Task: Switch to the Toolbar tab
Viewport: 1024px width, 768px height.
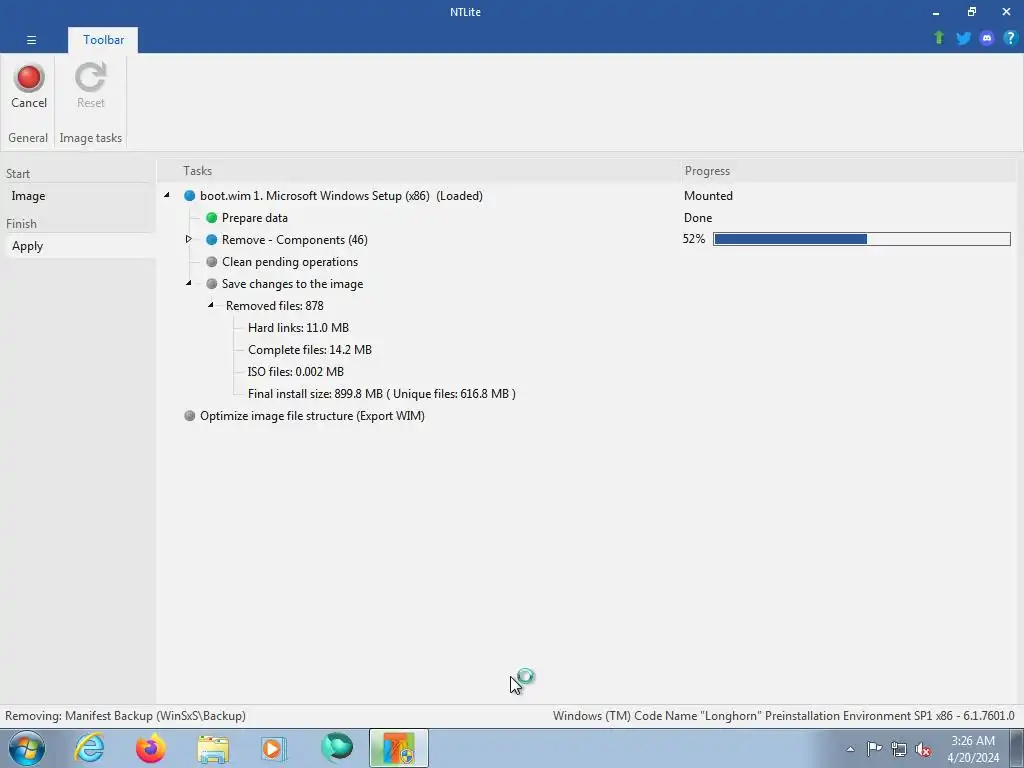Action: (103, 40)
